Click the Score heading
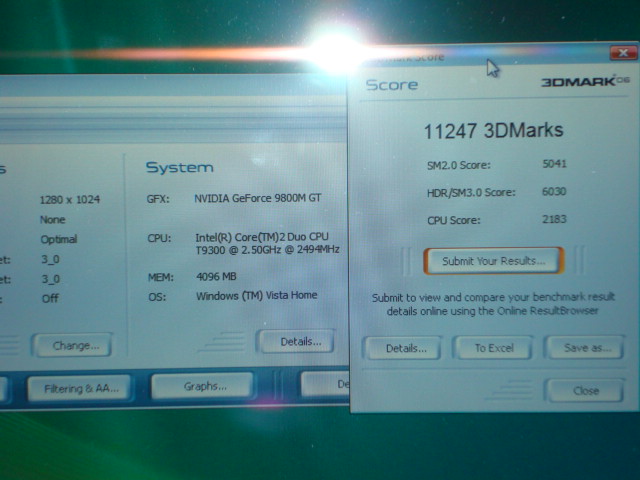 tap(391, 84)
